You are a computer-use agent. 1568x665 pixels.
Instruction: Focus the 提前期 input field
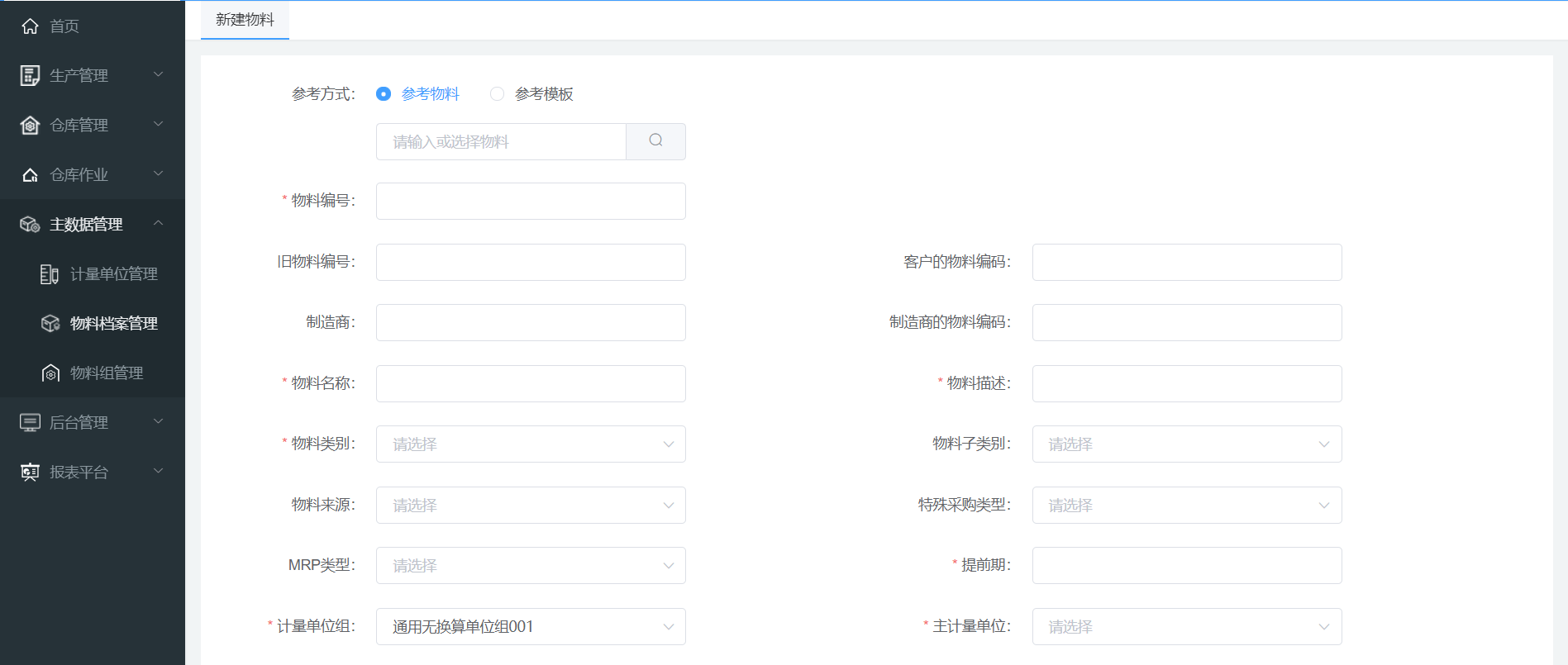pyautogui.click(x=1186, y=566)
